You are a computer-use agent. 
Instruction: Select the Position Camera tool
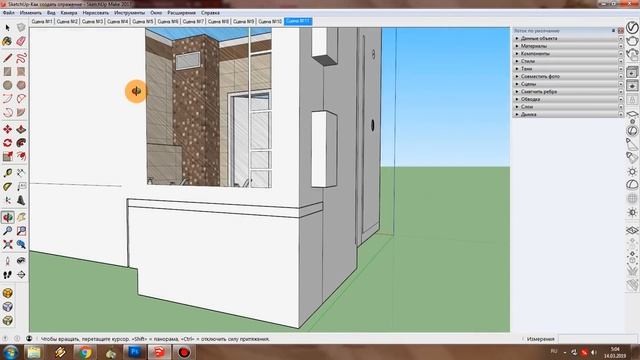tap(7, 261)
